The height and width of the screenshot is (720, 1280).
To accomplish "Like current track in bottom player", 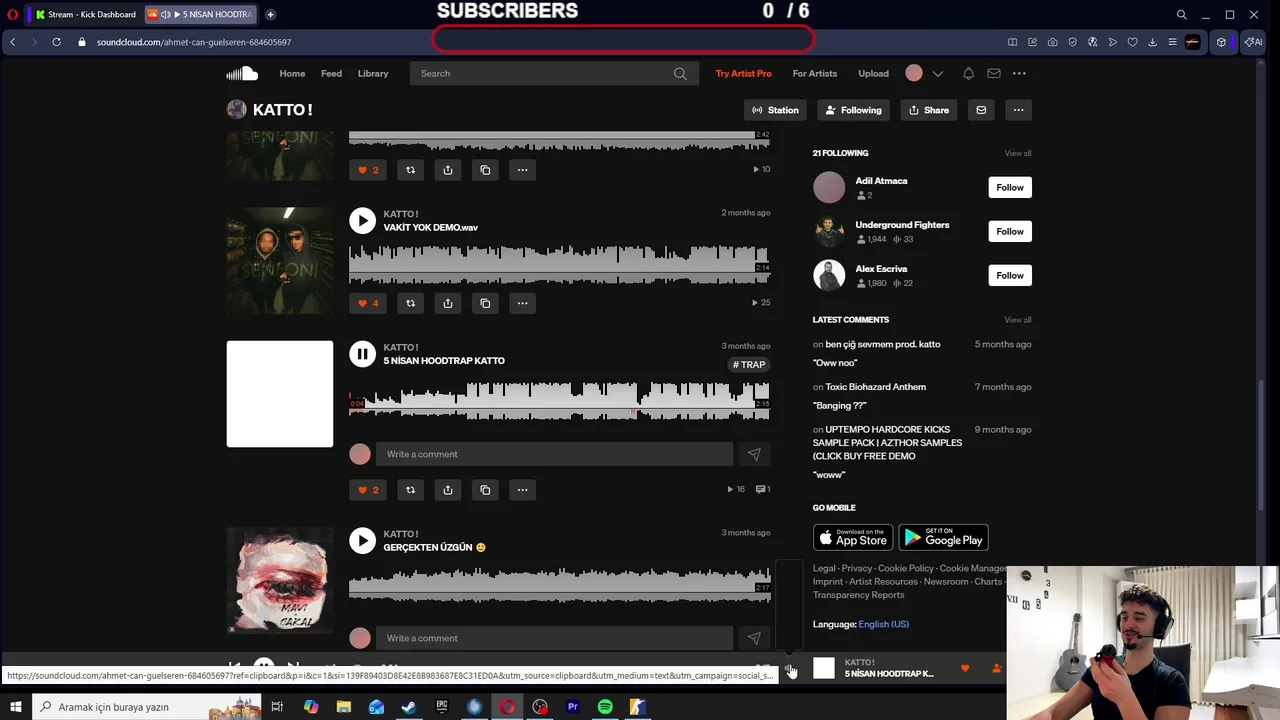I will tap(965, 668).
